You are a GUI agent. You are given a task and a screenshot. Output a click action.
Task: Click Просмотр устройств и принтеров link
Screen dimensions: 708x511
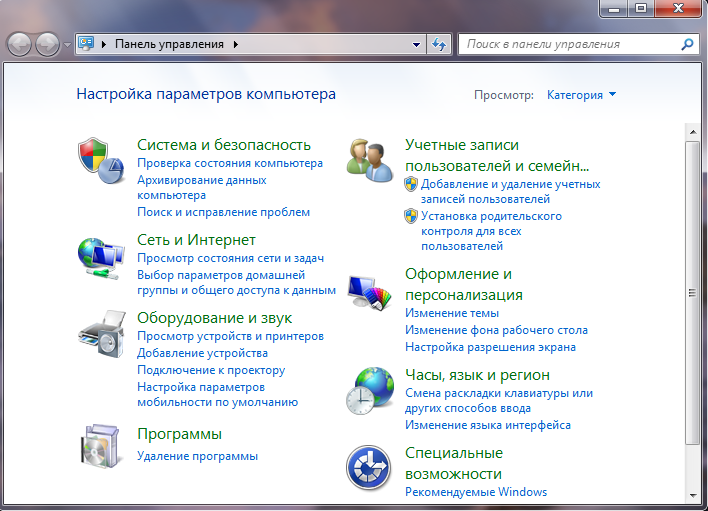pyautogui.click(x=230, y=336)
